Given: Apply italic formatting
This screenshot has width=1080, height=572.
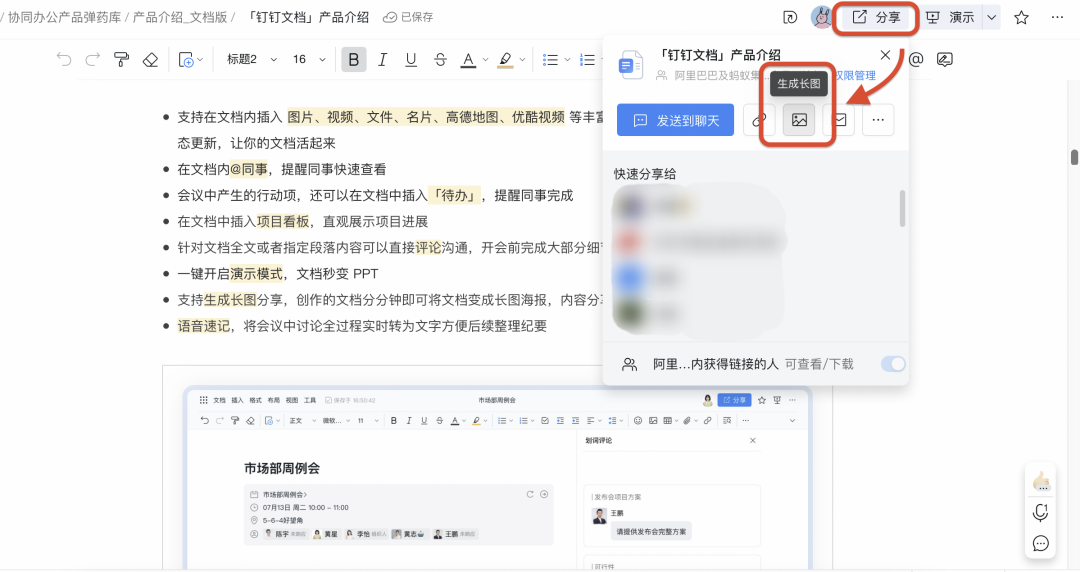Looking at the screenshot, I should point(382,60).
